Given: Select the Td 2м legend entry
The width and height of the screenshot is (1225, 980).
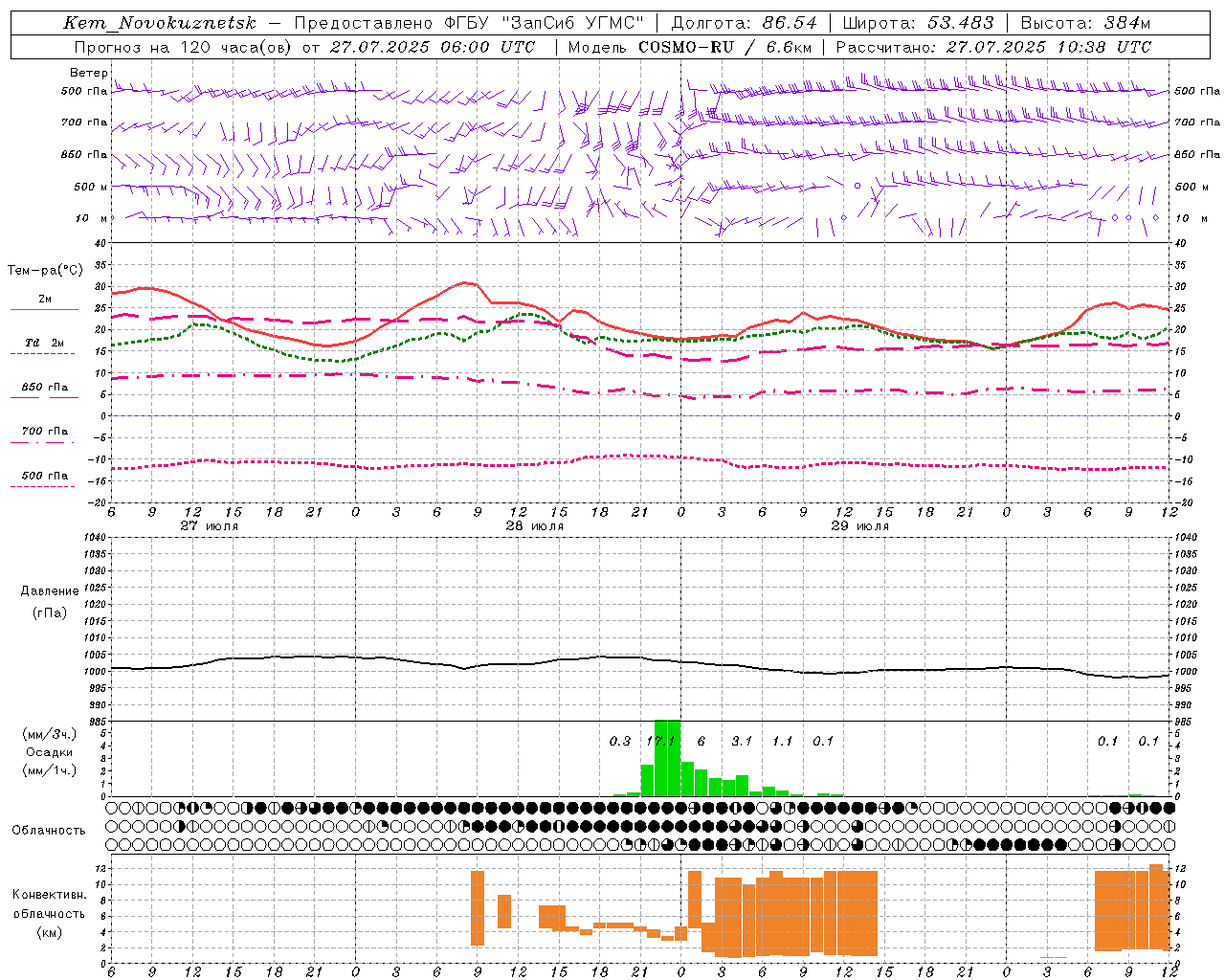Looking at the screenshot, I should coord(44,343).
